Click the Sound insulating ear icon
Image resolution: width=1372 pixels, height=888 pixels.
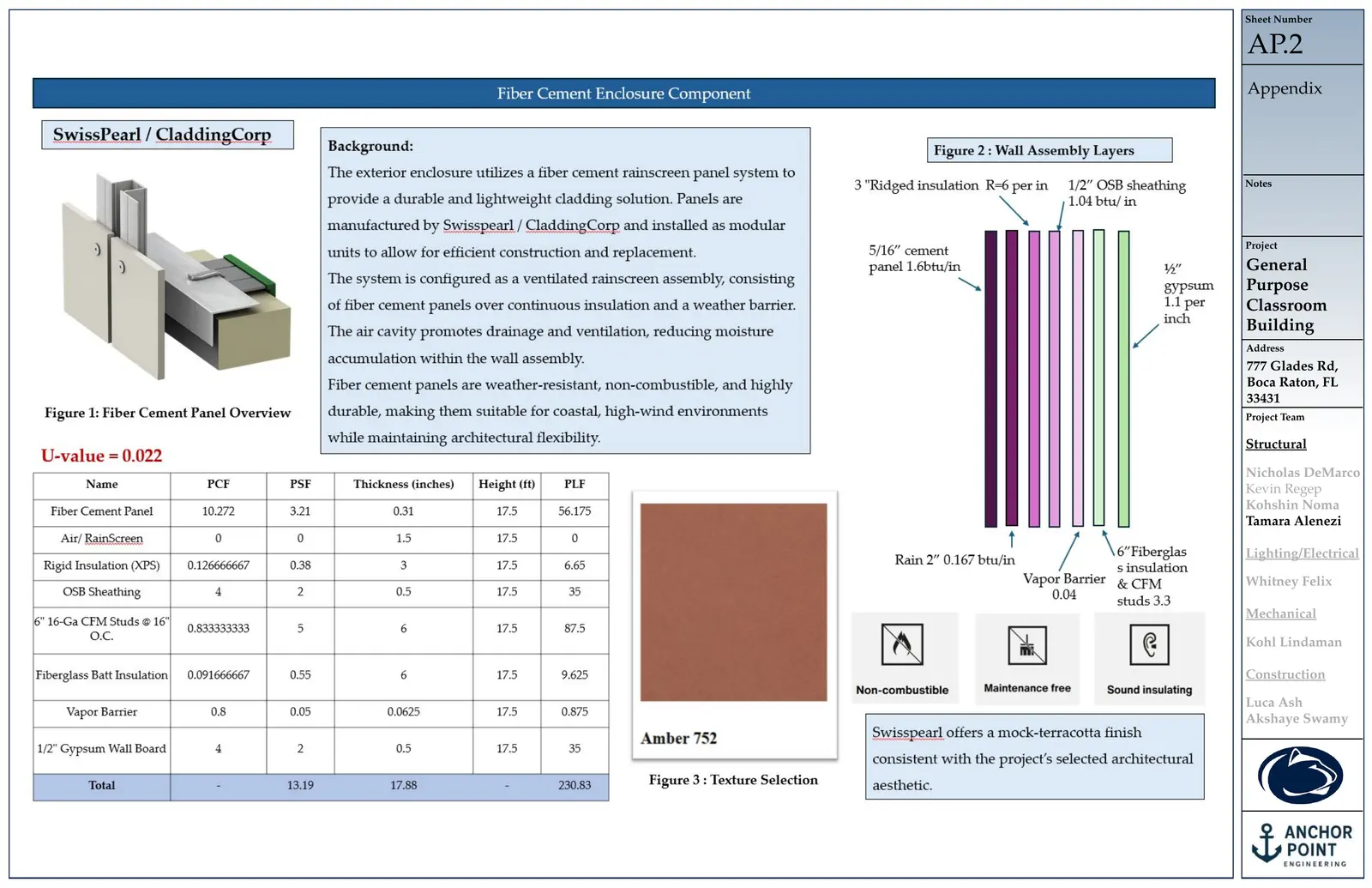[1149, 644]
